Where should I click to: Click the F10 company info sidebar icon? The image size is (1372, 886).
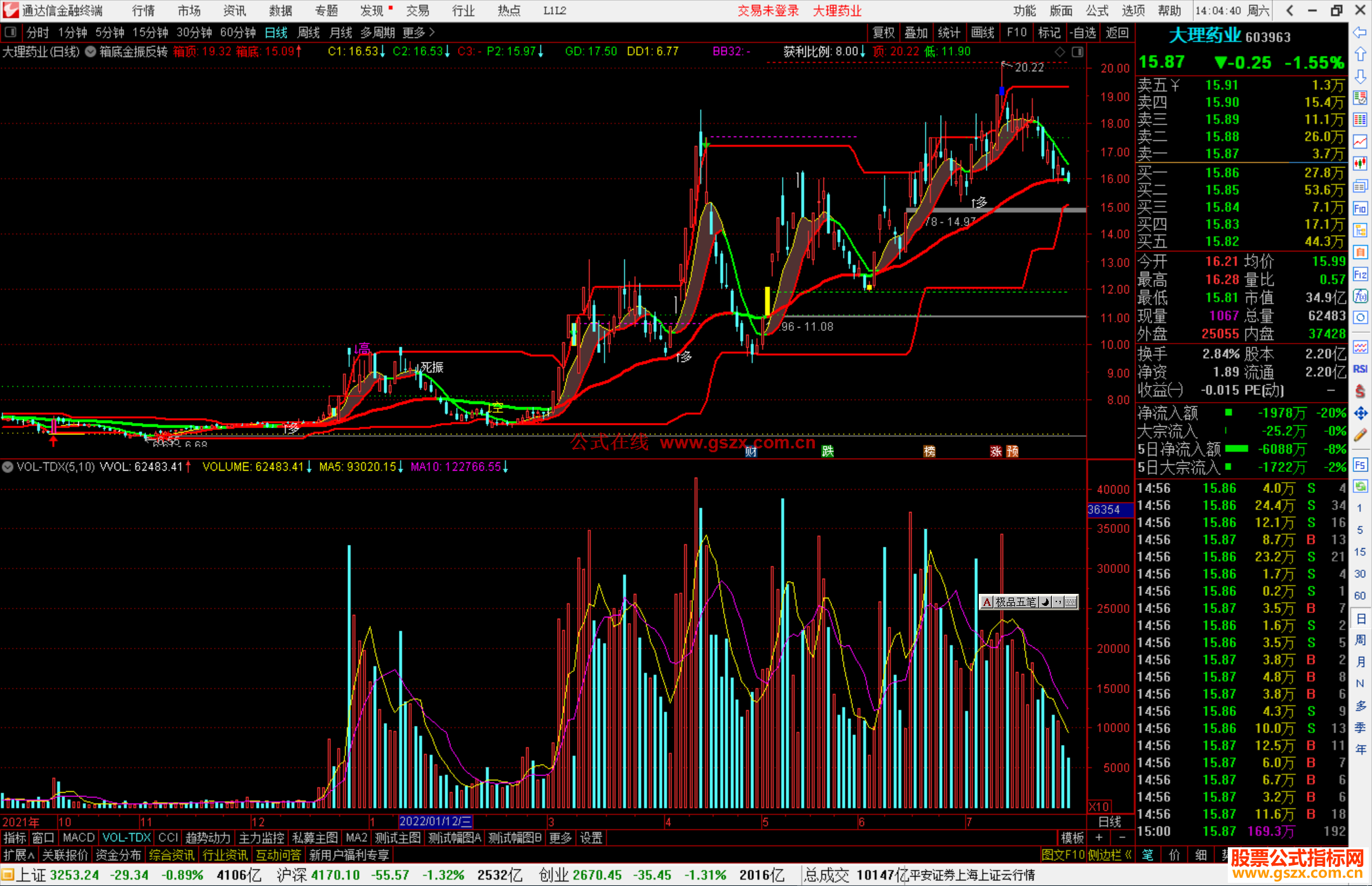[1360, 208]
